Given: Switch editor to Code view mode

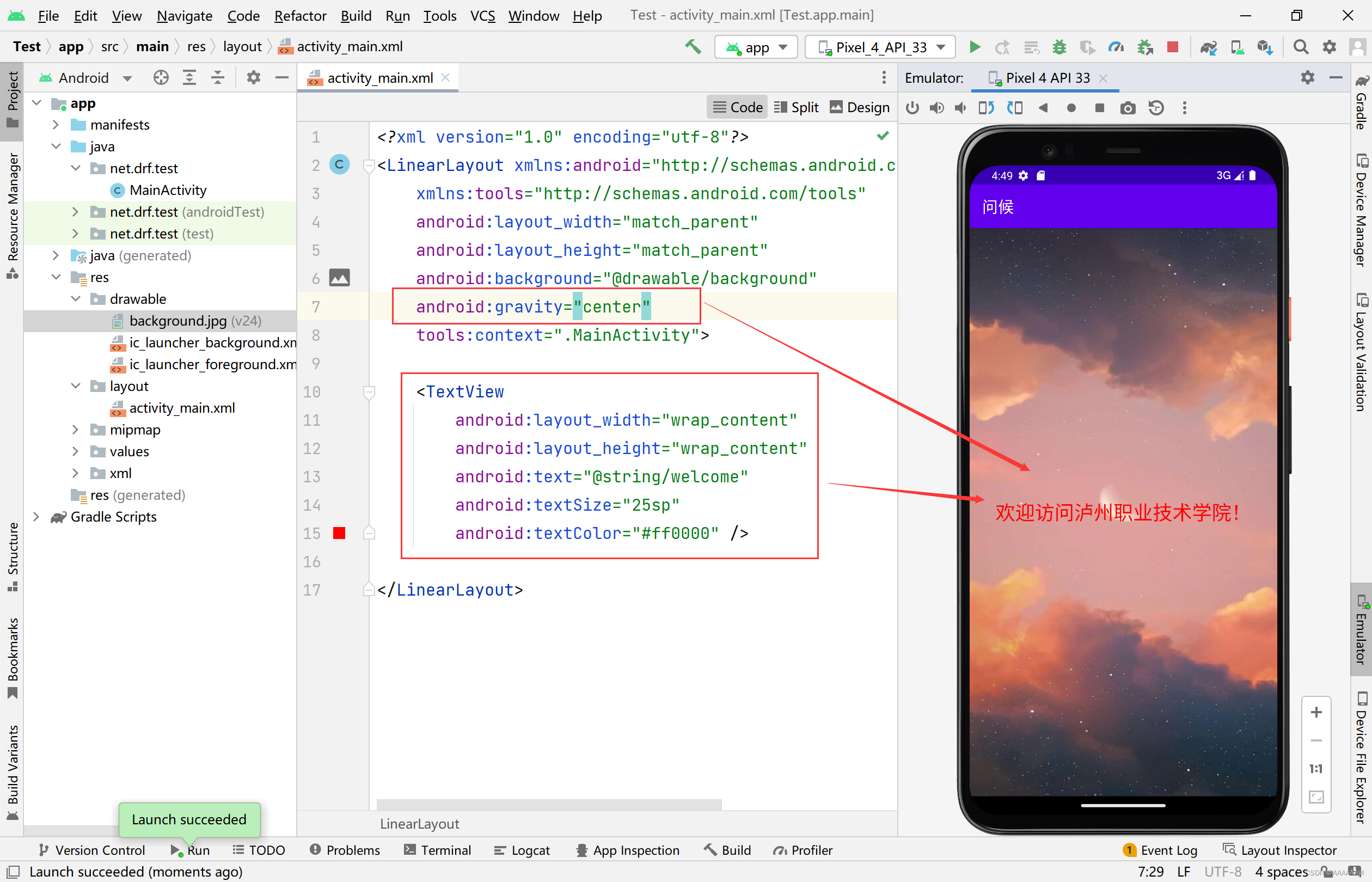Looking at the screenshot, I should 738,107.
